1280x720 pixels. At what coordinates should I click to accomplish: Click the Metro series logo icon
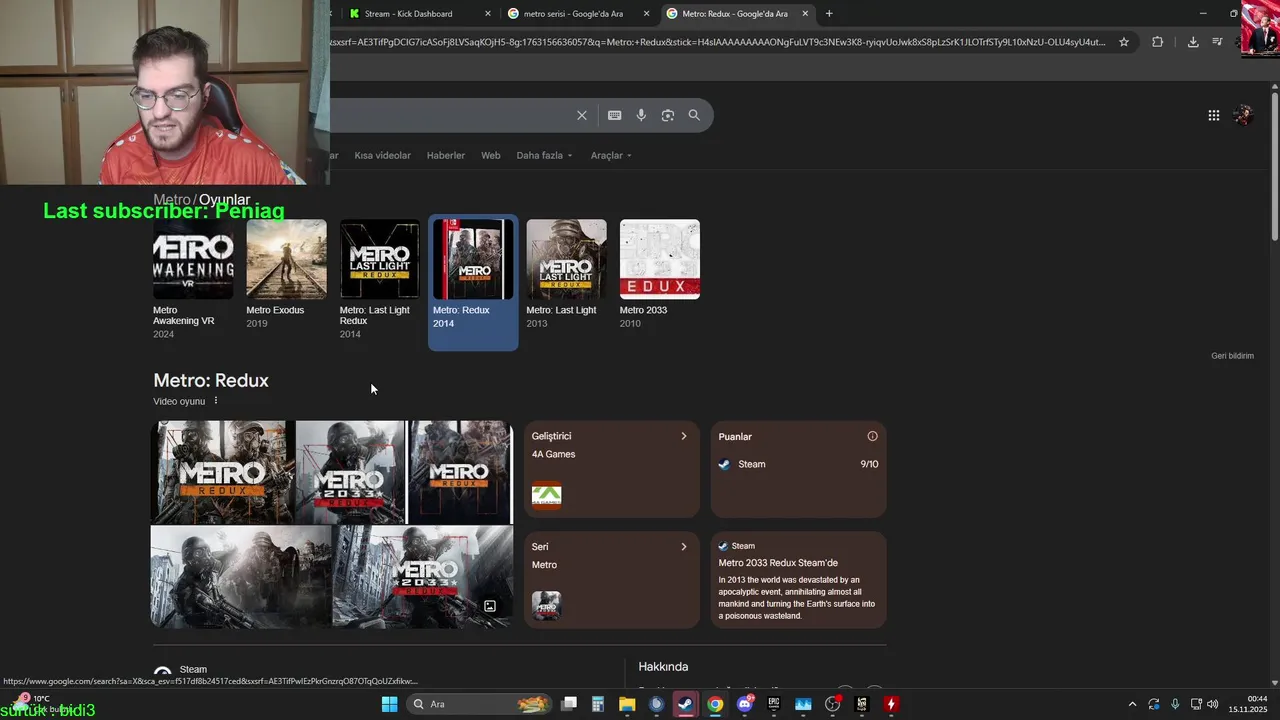[x=546, y=606]
